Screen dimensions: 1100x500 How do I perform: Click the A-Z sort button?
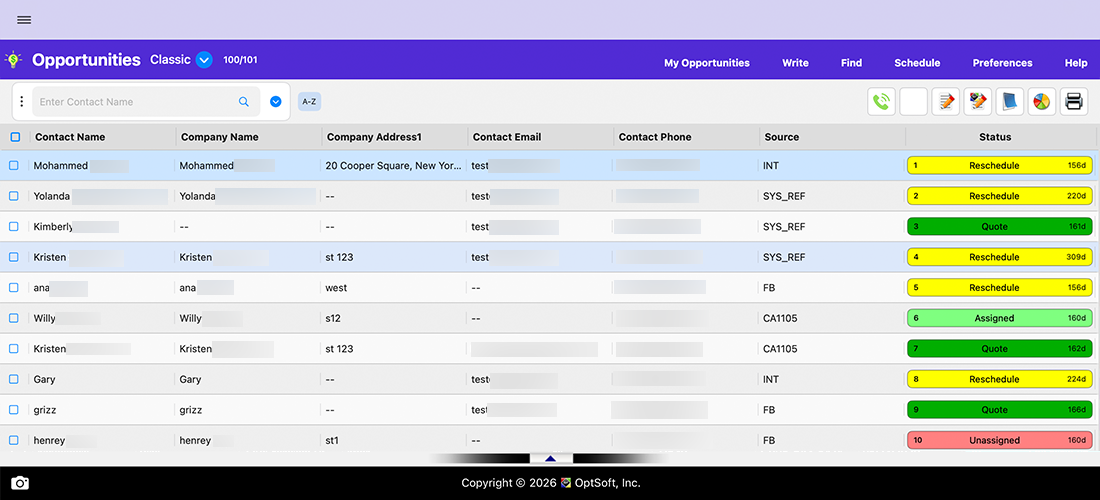pyautogui.click(x=309, y=102)
